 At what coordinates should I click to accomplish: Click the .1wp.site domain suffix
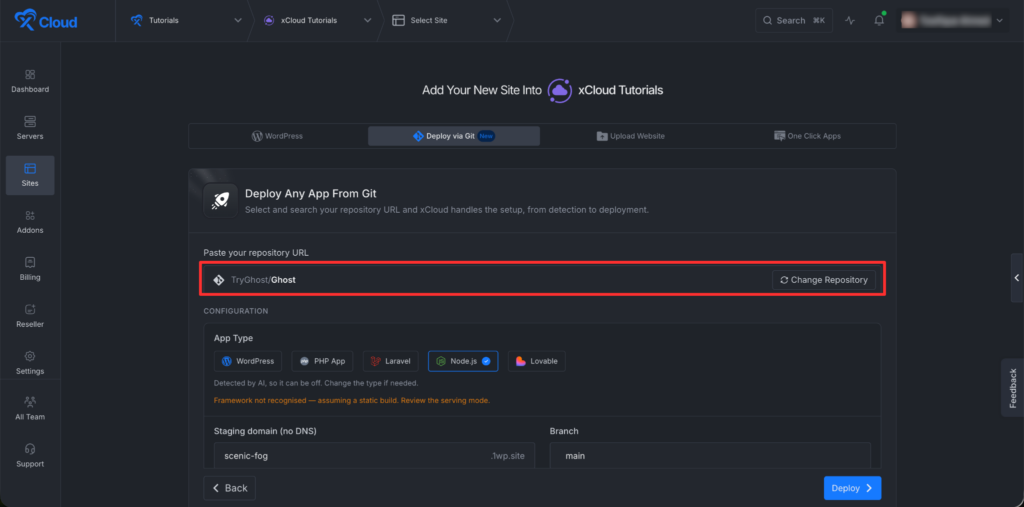click(x=509, y=456)
